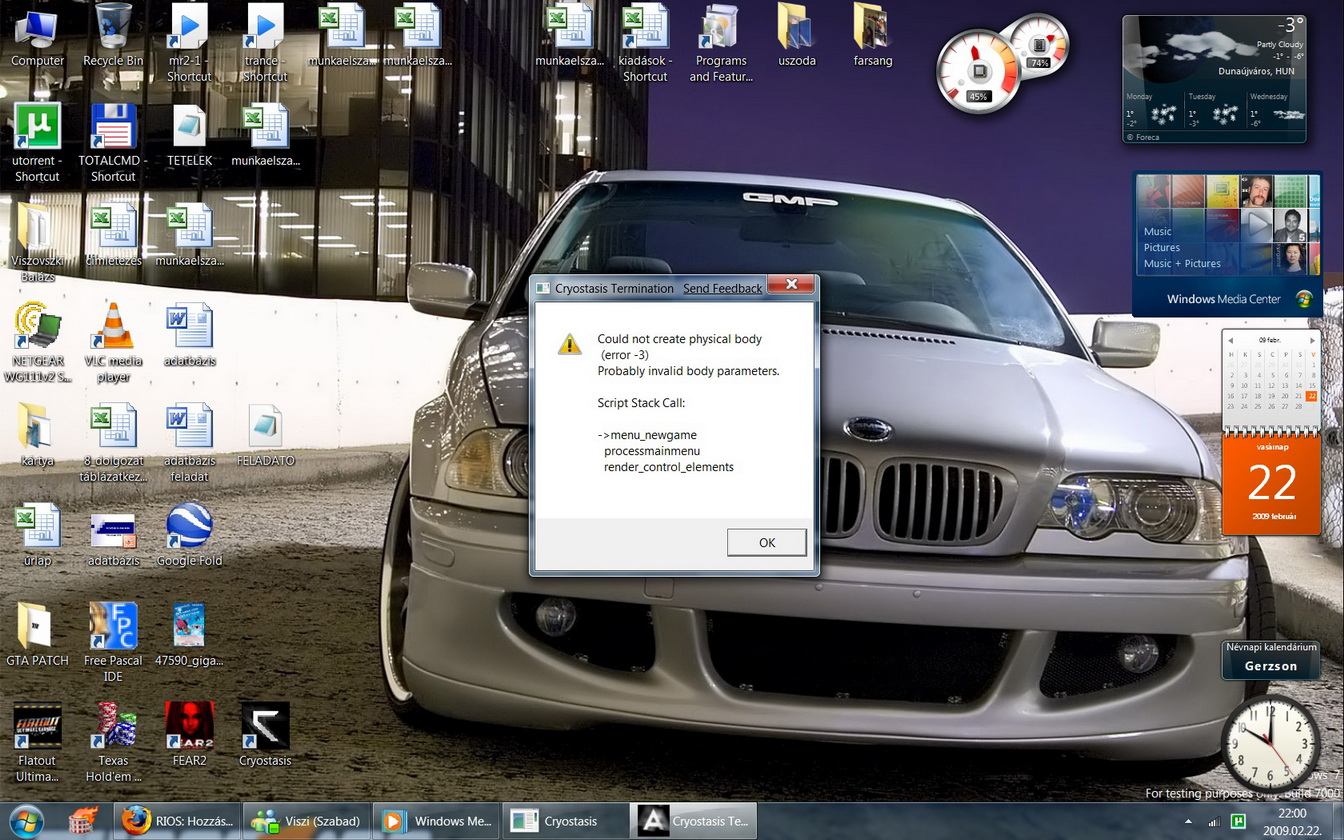The image size is (1344, 840).
Task: Go to next month in calendar gadget
Action: [x=1312, y=340]
